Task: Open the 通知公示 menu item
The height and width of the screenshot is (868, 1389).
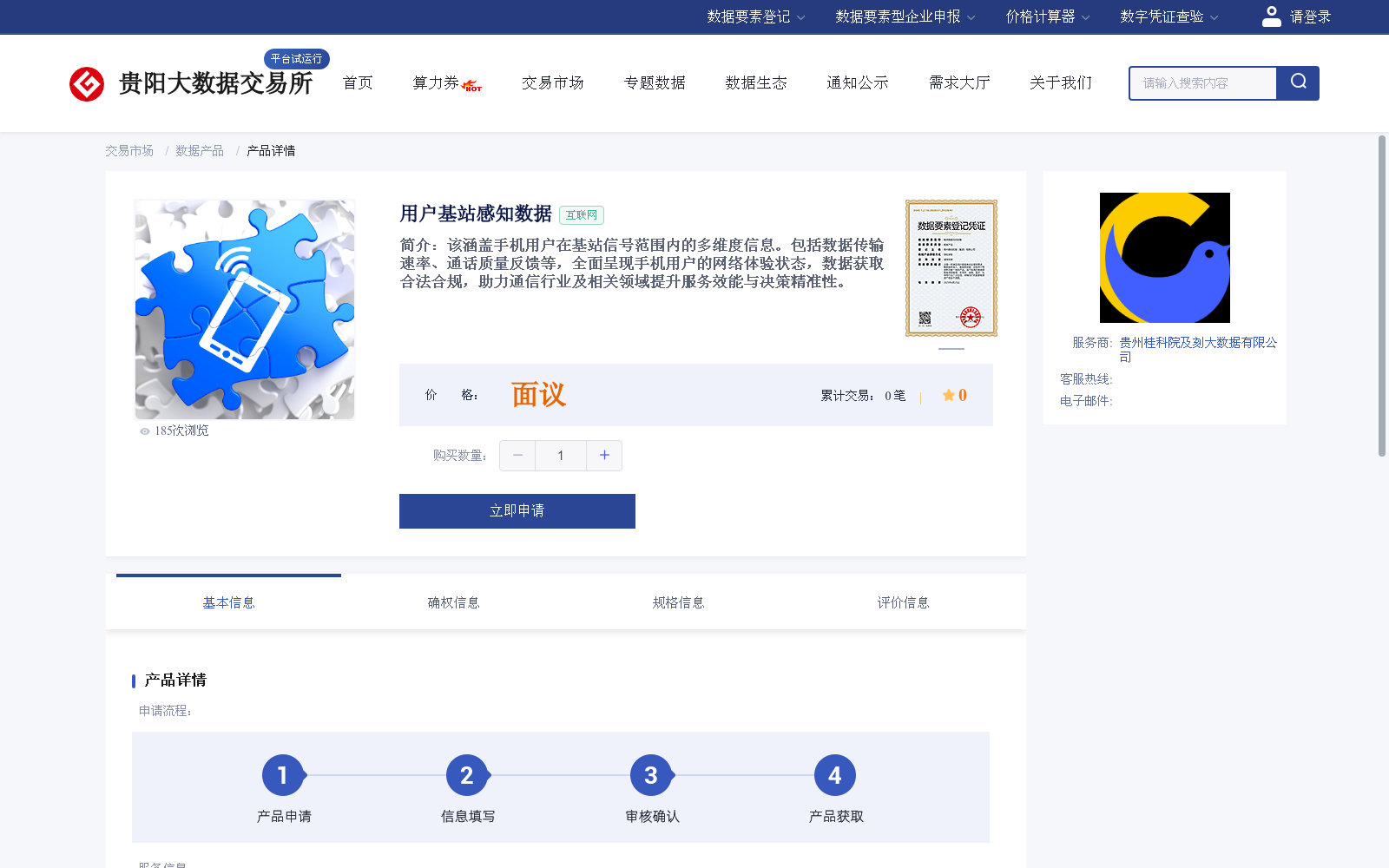Action: pyautogui.click(x=858, y=82)
